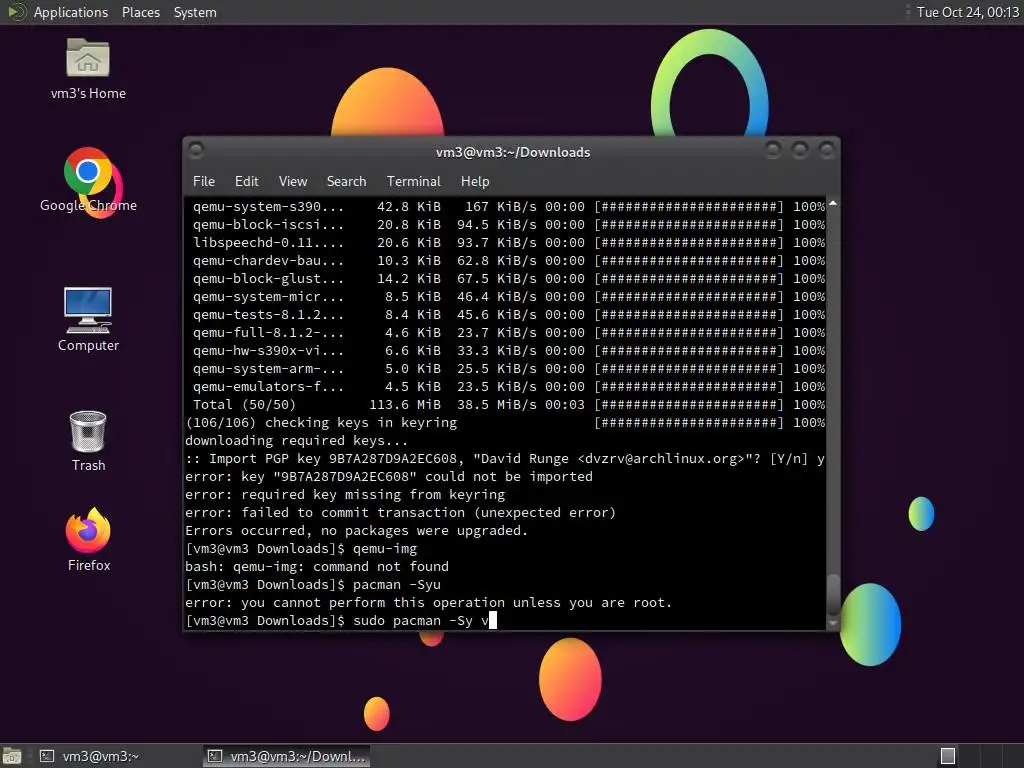The width and height of the screenshot is (1024, 768).
Task: Click terminal scrollbar down arrow
Action: pos(833,624)
